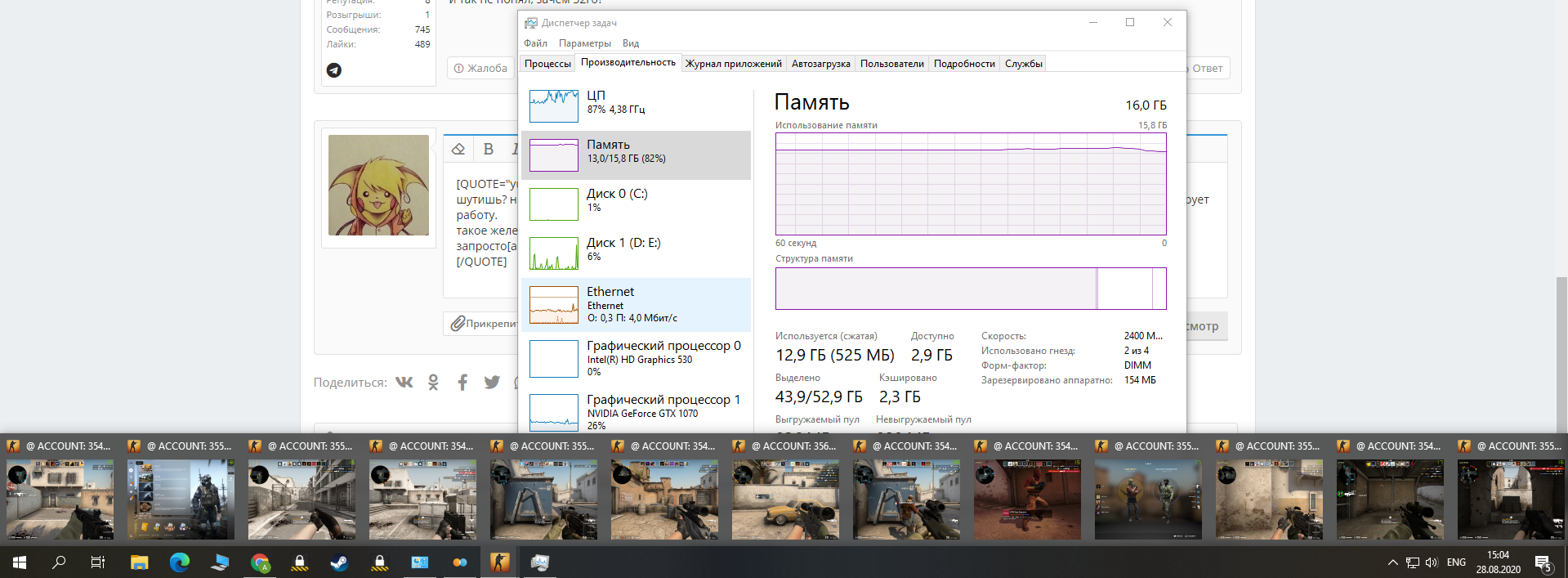Viewport: 1568px width, 578px height.
Task: Open the volume tray icon
Action: [1432, 562]
